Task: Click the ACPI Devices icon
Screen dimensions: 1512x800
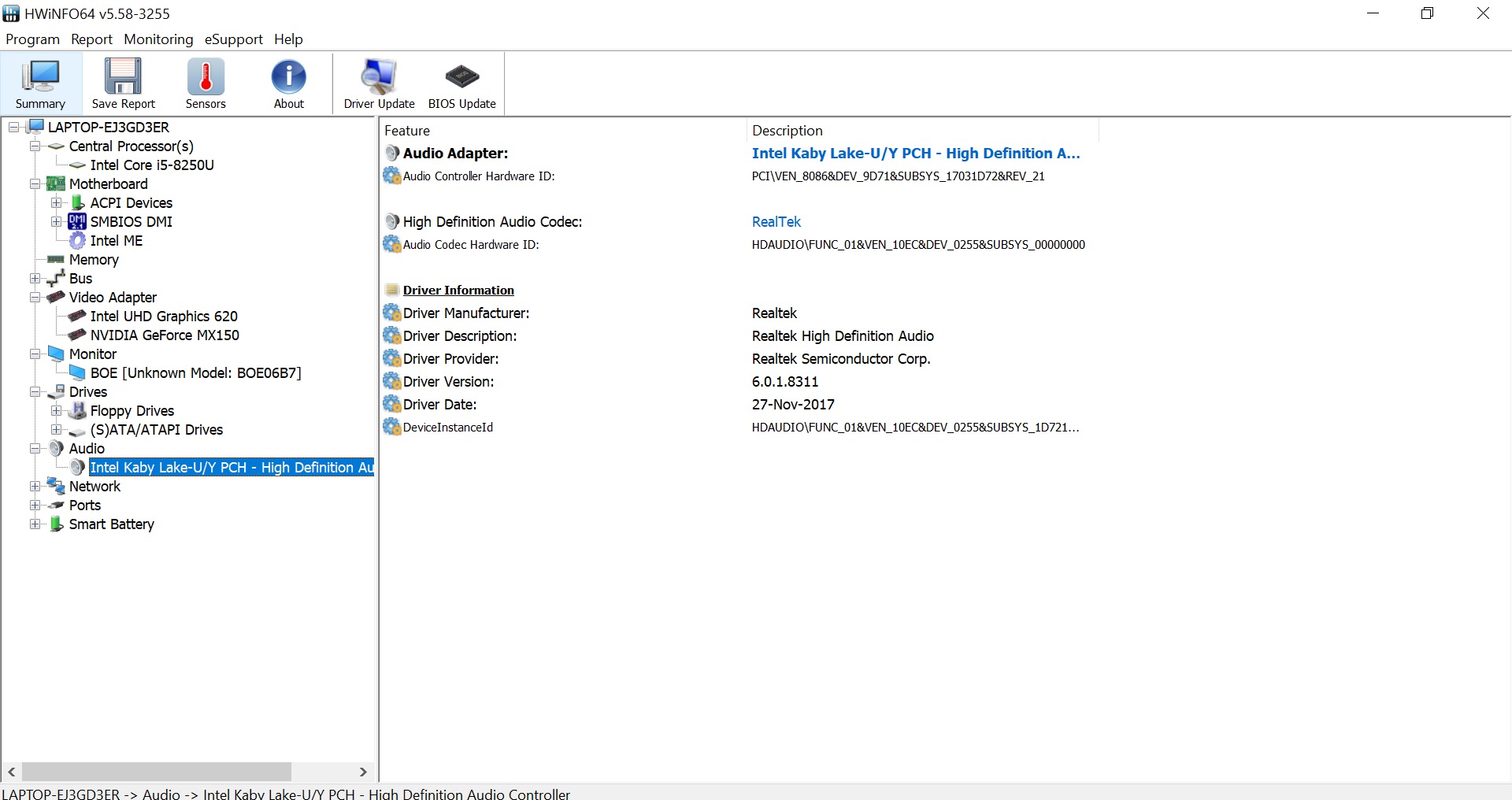Action: (x=78, y=202)
